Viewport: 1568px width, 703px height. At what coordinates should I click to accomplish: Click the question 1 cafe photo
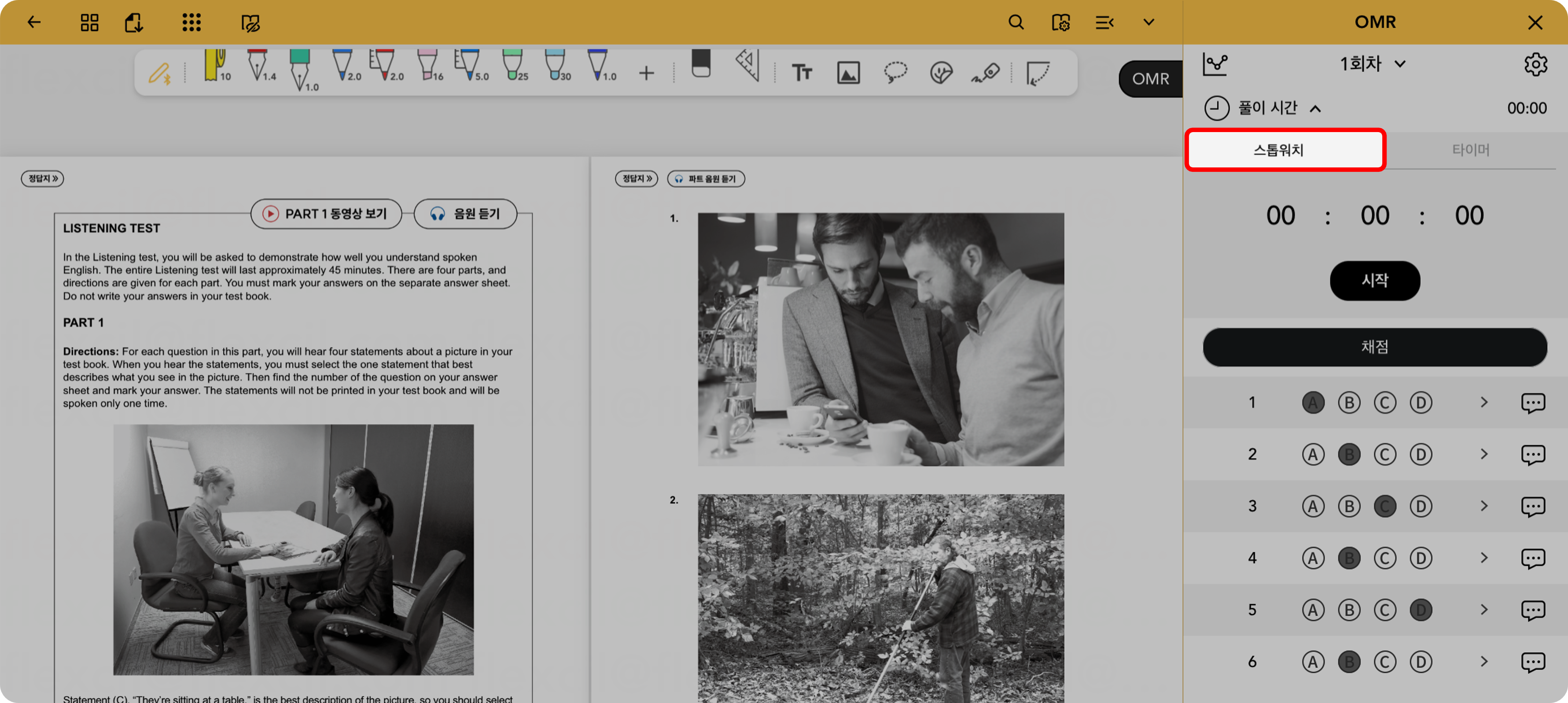tap(881, 339)
